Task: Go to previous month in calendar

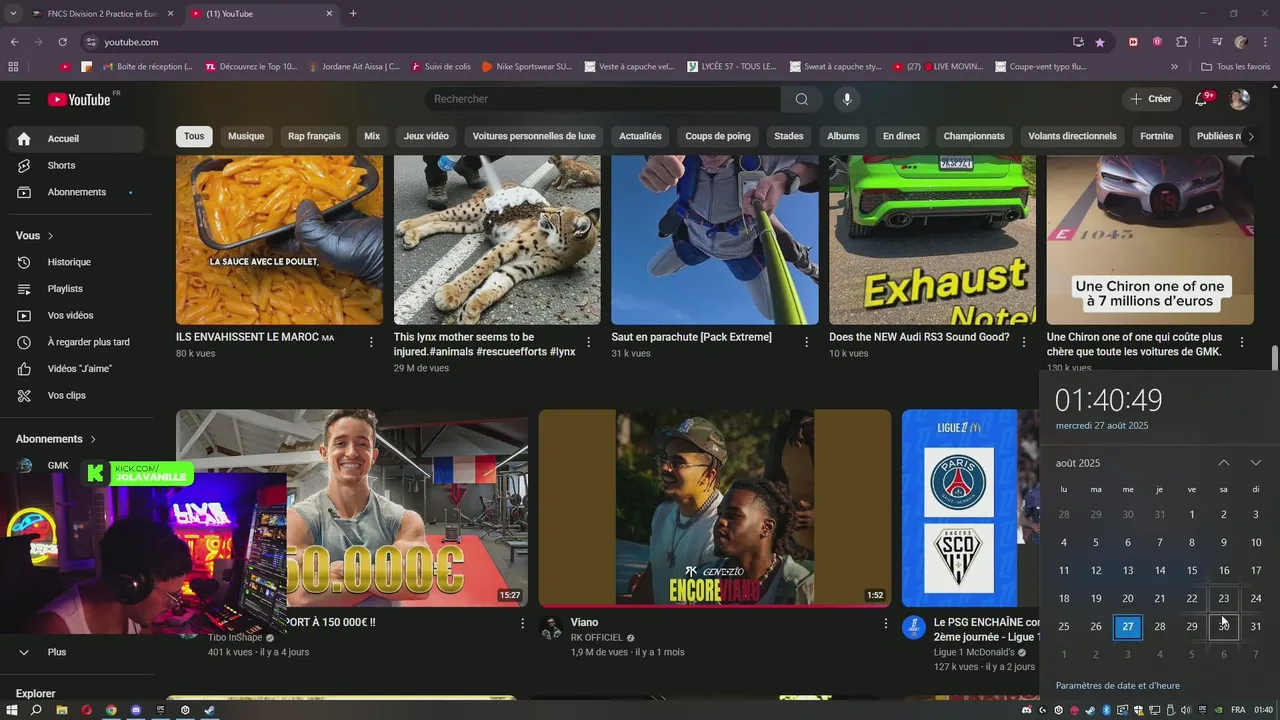Action: pos(1224,463)
